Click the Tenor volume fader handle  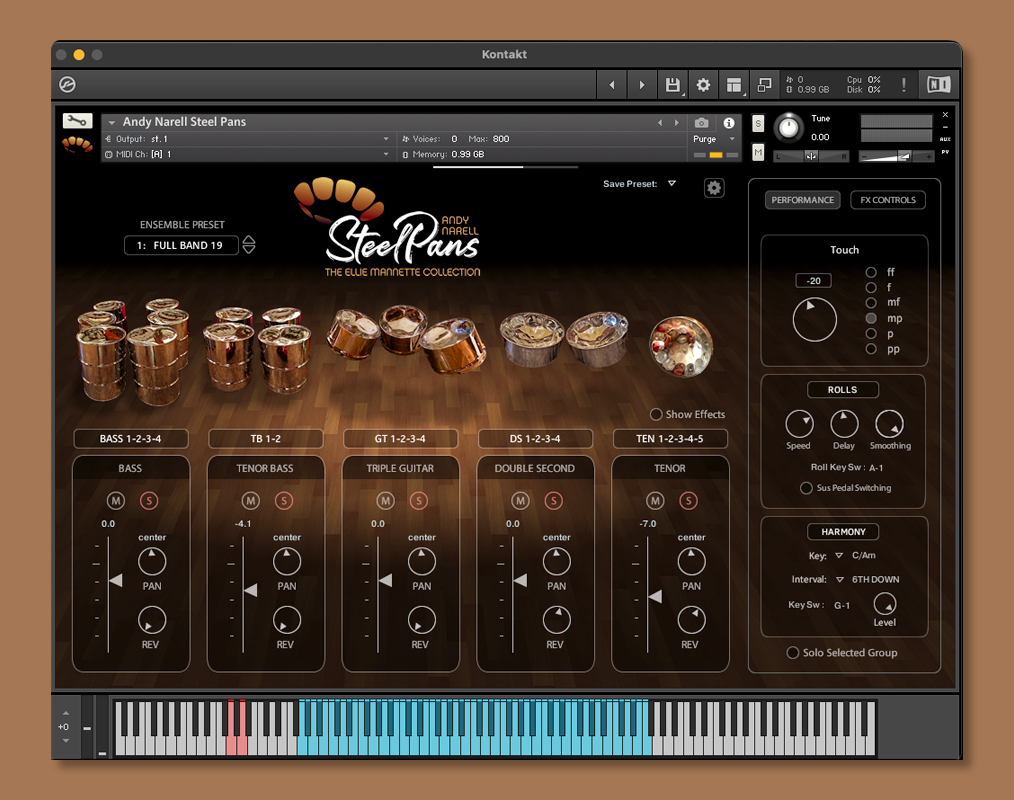tap(655, 597)
